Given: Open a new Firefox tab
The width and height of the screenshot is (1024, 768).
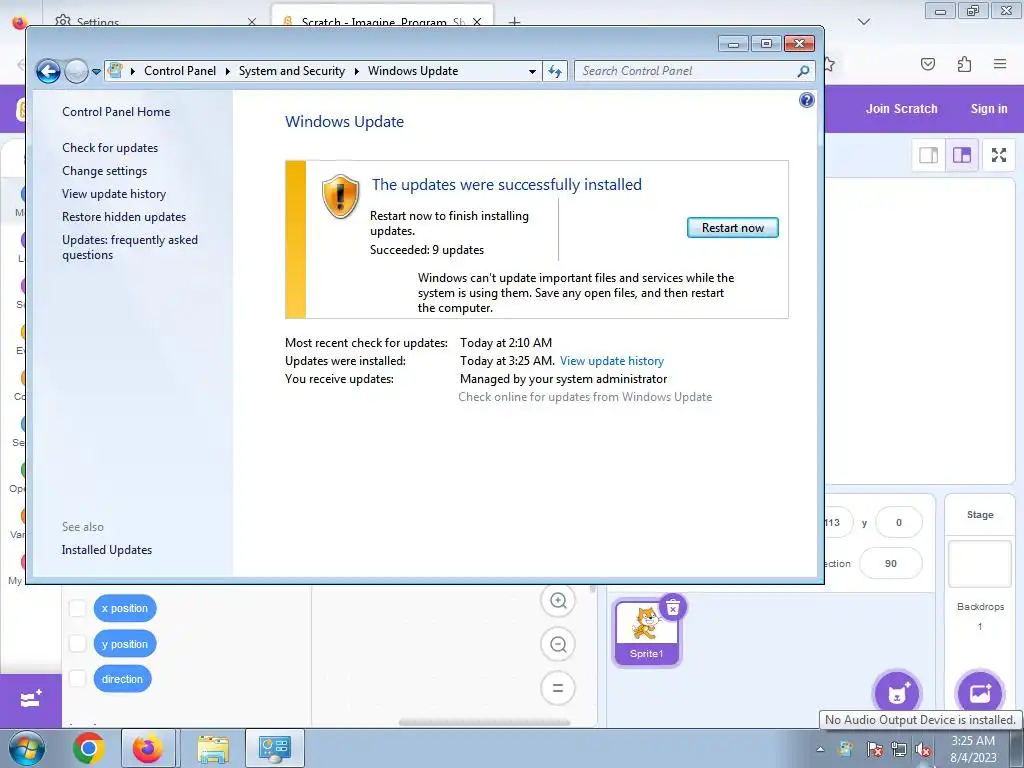Looking at the screenshot, I should pos(515,22).
